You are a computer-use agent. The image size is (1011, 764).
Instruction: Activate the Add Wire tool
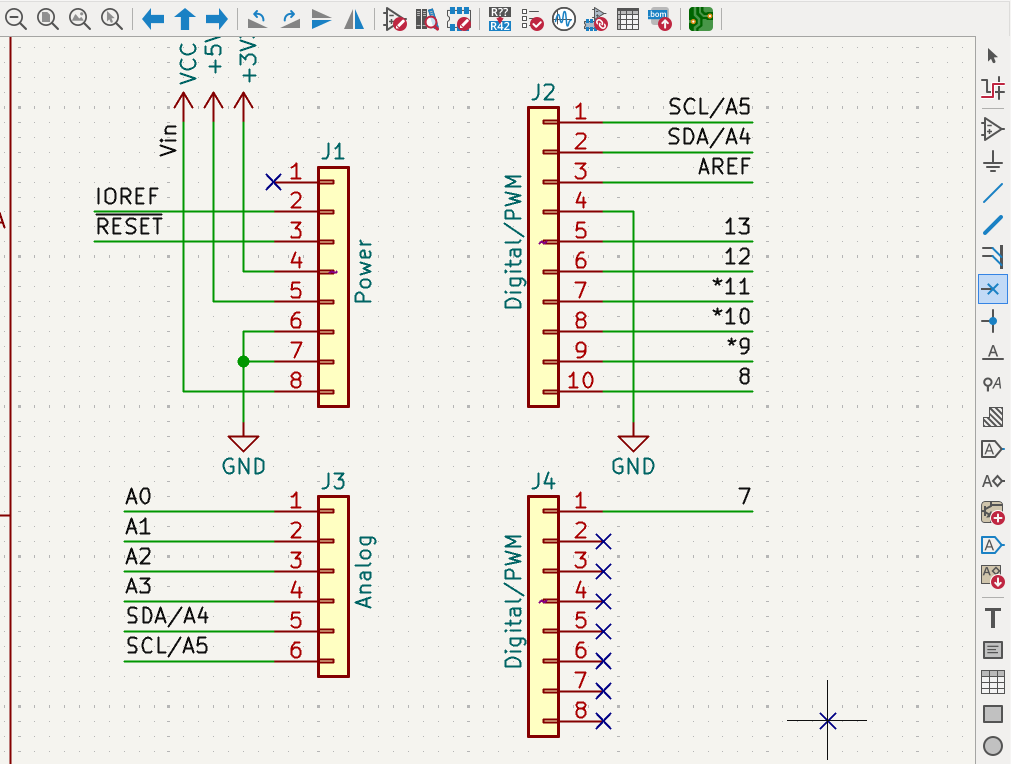point(992,193)
